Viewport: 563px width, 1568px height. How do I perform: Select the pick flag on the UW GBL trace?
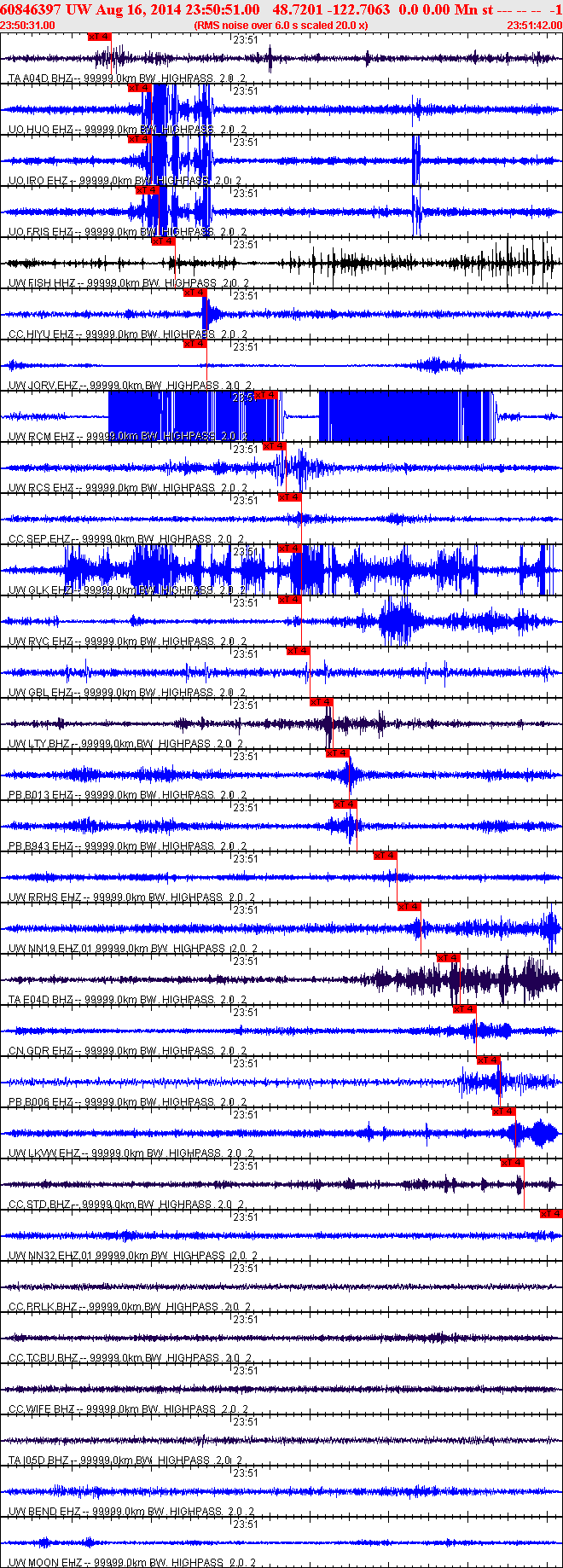[x=298, y=651]
